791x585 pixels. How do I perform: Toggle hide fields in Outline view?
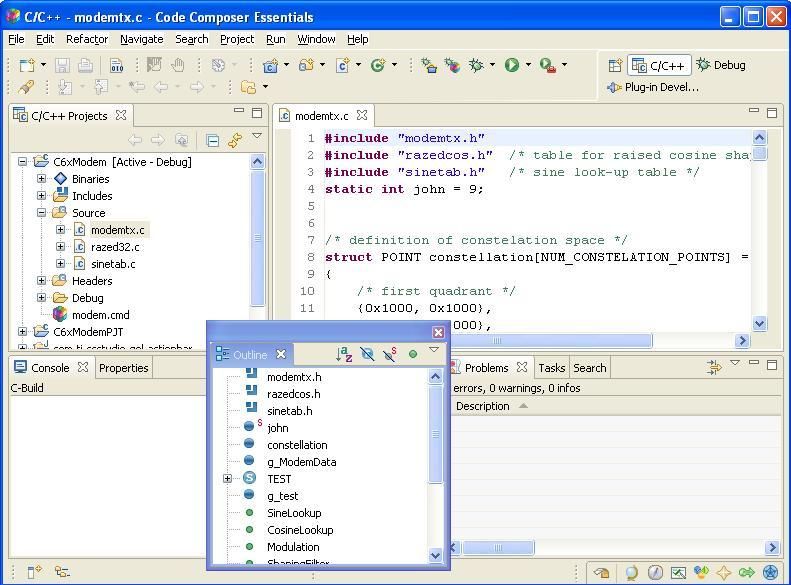367,354
